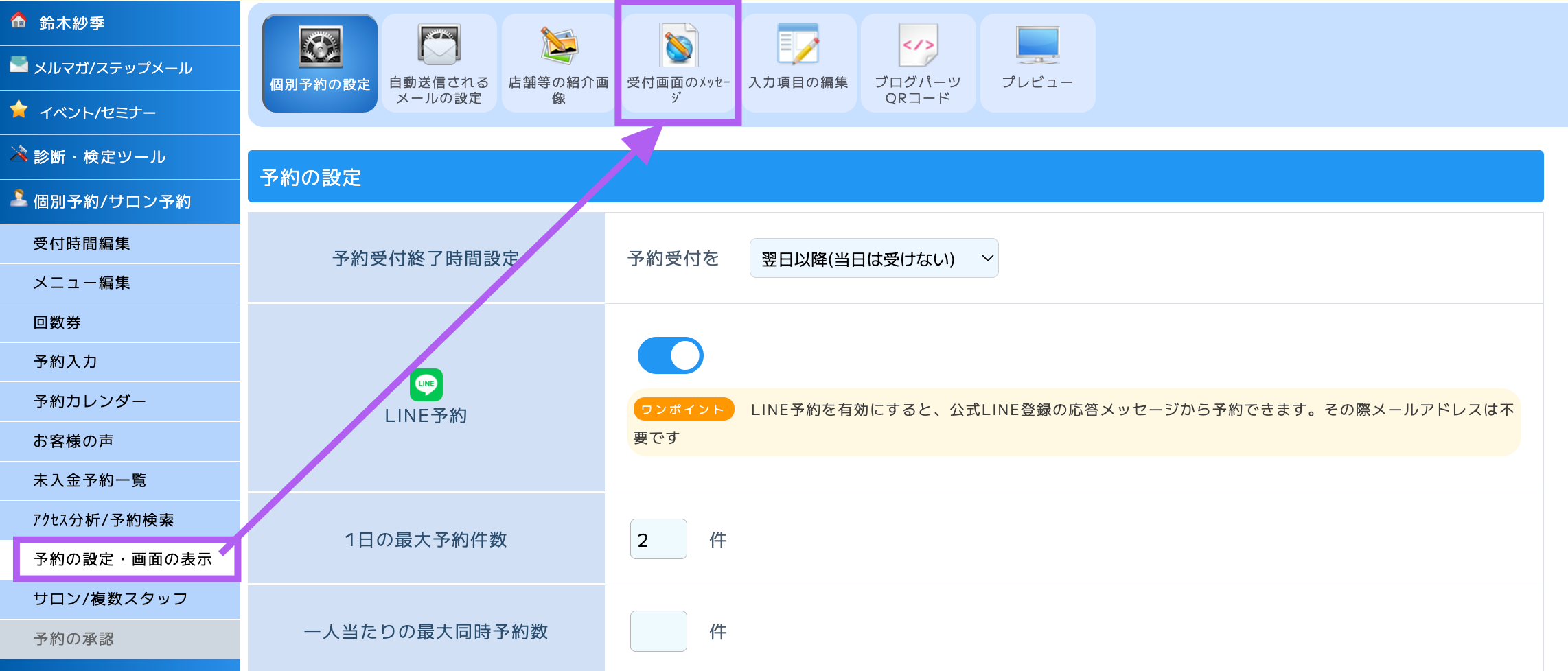
Task: Go to 予約カレンダー in the sidebar
Action: click(x=89, y=401)
